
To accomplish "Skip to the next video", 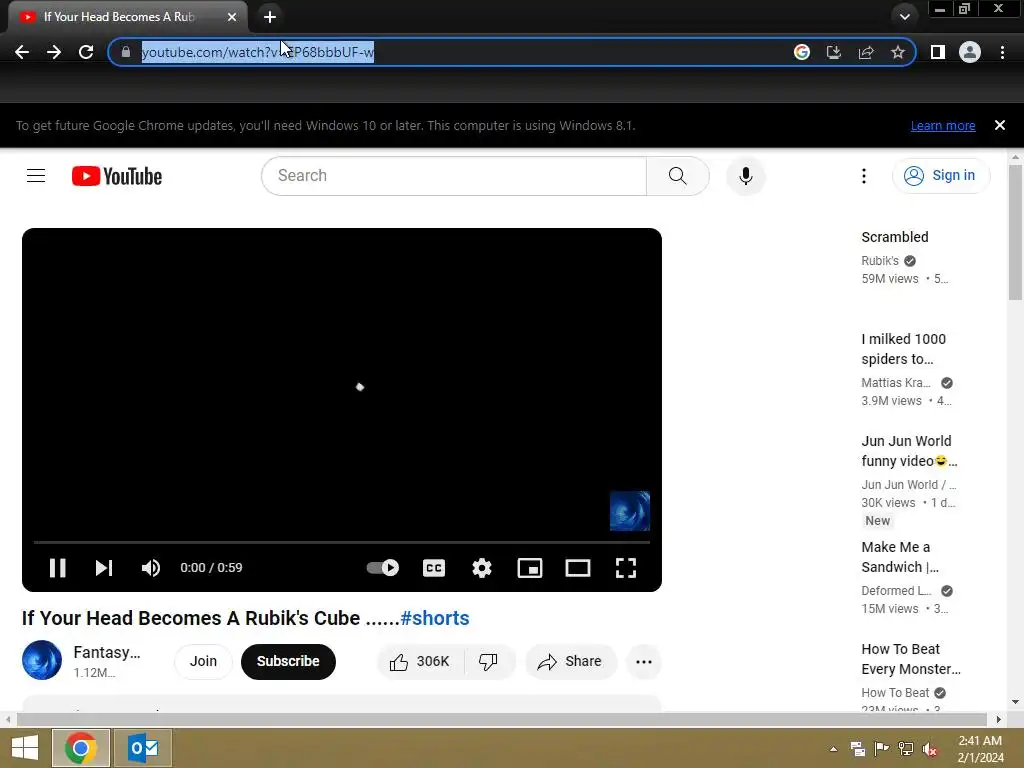I will pyautogui.click(x=104, y=568).
